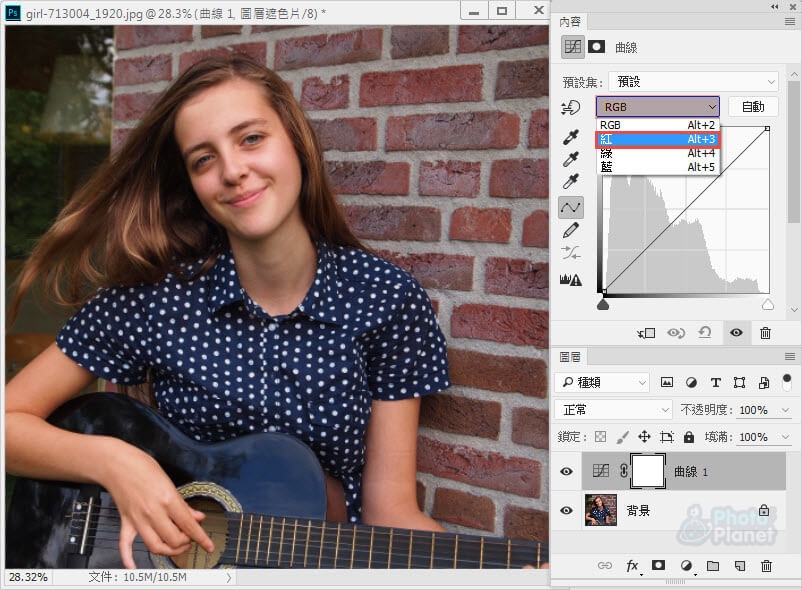Open the 正常 blend mode dropdown
Image resolution: width=802 pixels, height=590 pixels.
point(613,410)
